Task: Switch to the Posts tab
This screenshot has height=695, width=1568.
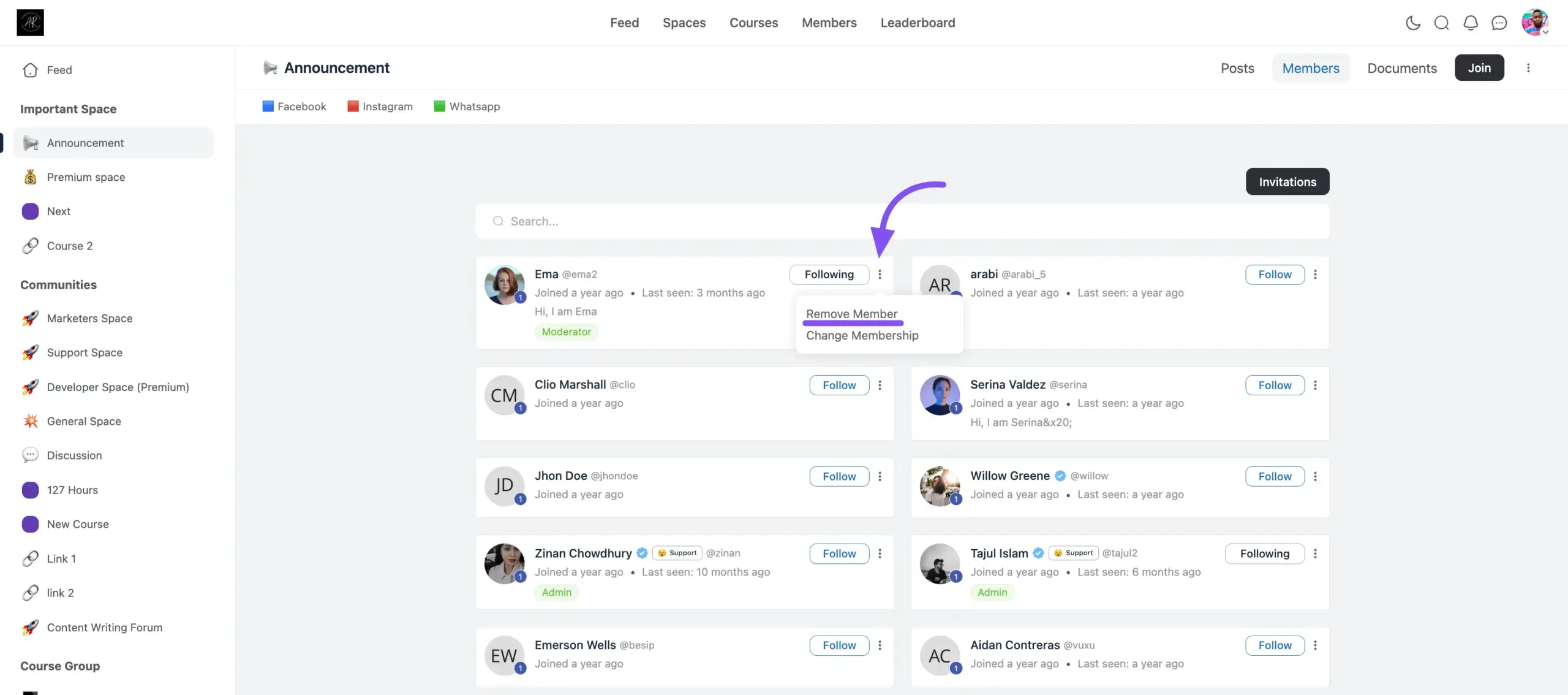Action: tap(1237, 68)
